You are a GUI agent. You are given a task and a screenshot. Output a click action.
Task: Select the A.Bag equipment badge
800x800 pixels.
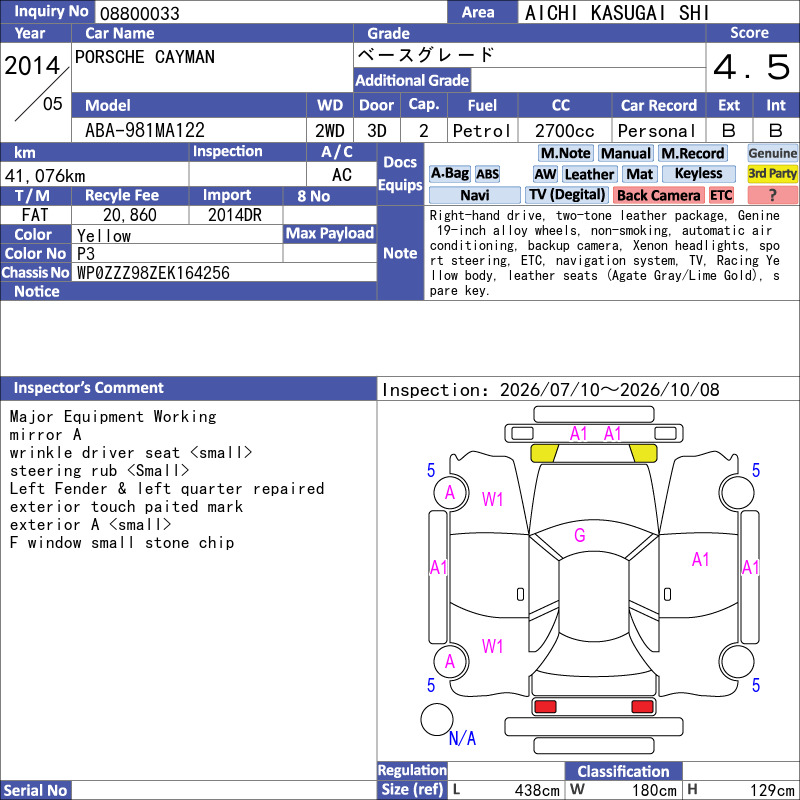449,174
